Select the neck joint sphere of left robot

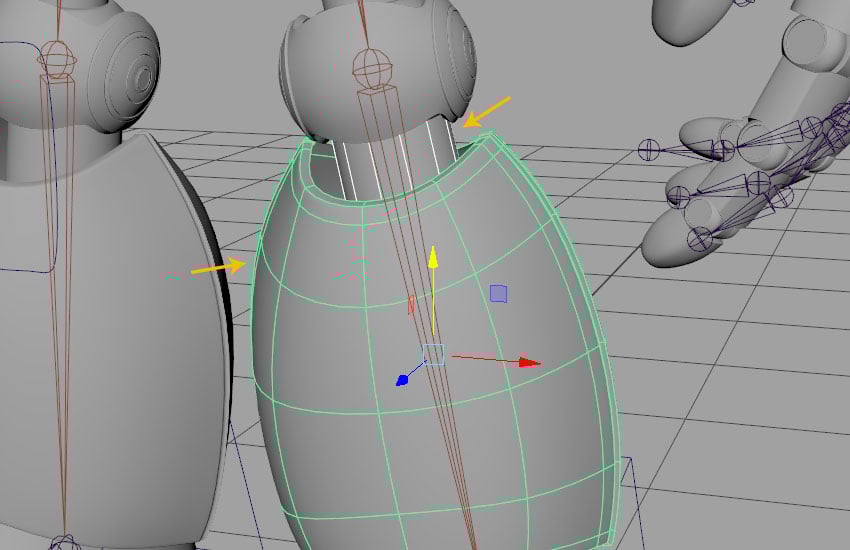tap(56, 59)
